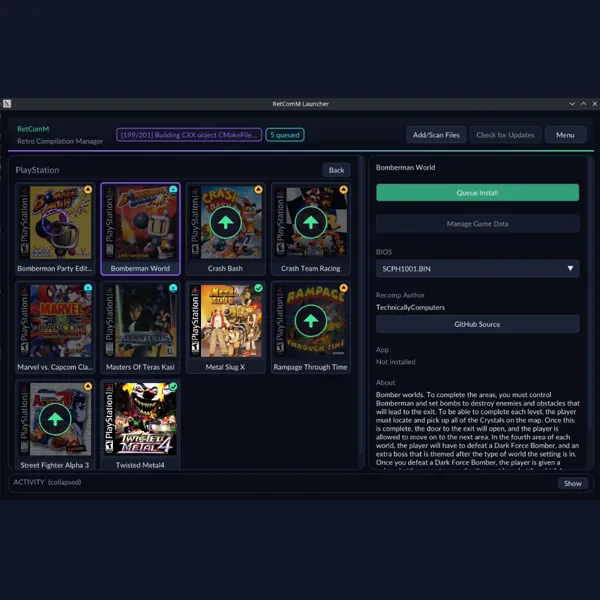The width and height of the screenshot is (600, 600).
Task: Click the update arrow on Crash Bash
Action: coord(225,222)
